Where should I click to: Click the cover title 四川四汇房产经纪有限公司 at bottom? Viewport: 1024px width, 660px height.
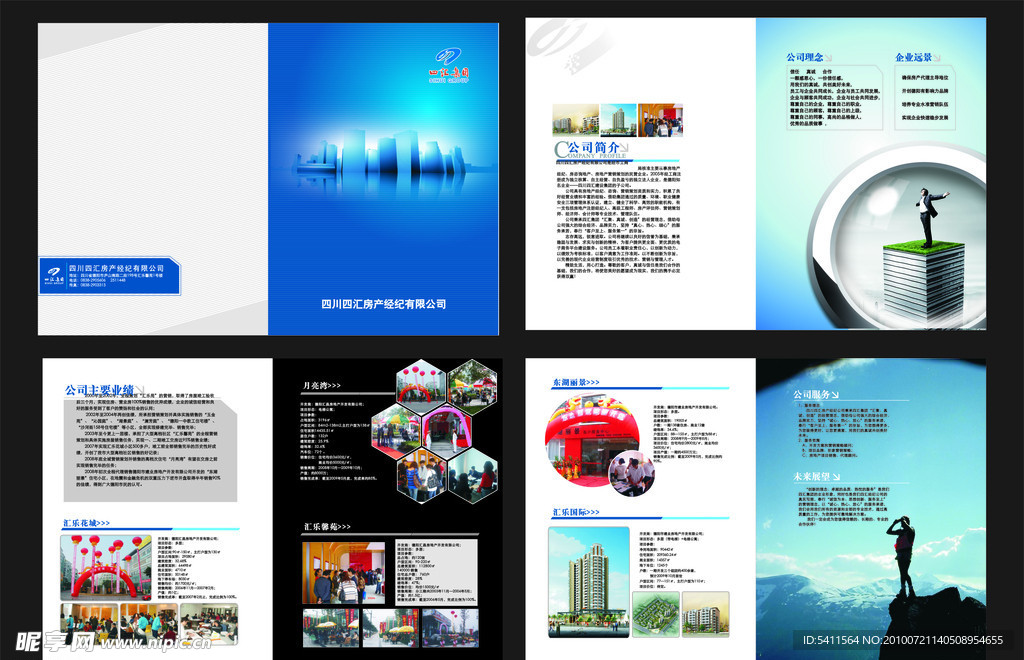[383, 304]
